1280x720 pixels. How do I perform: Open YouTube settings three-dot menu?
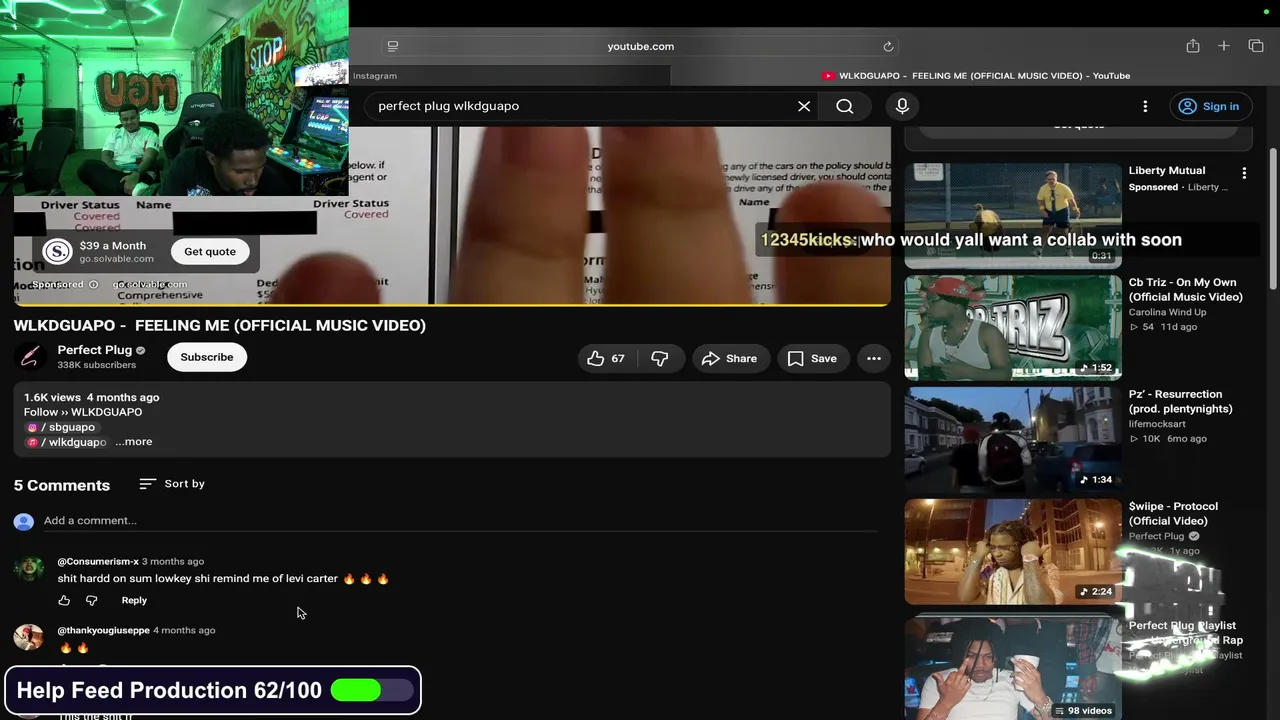coord(1145,106)
